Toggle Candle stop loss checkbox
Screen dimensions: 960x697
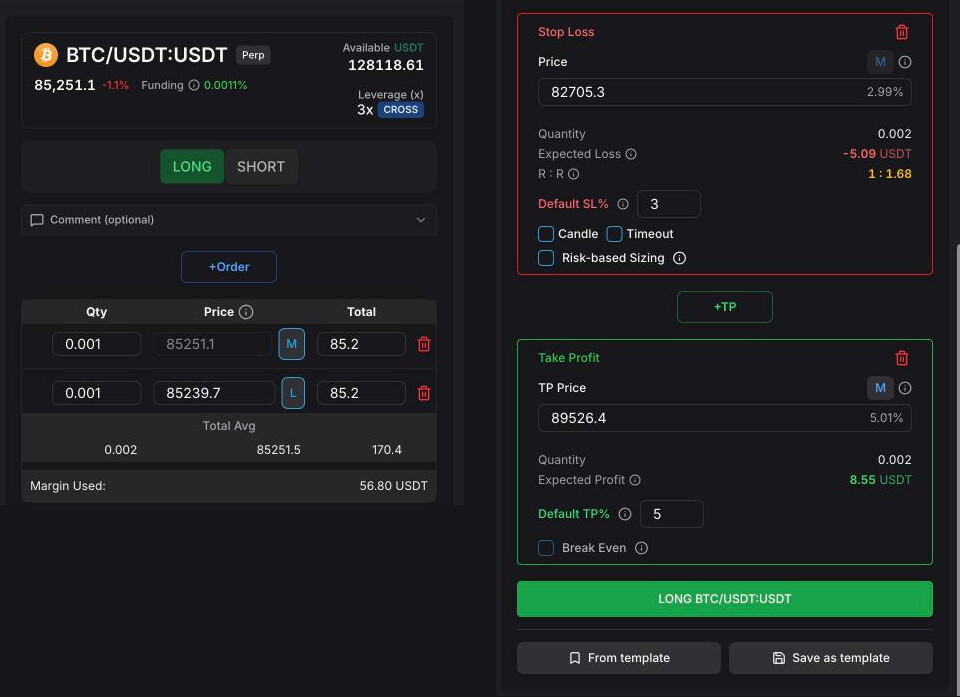pos(546,234)
